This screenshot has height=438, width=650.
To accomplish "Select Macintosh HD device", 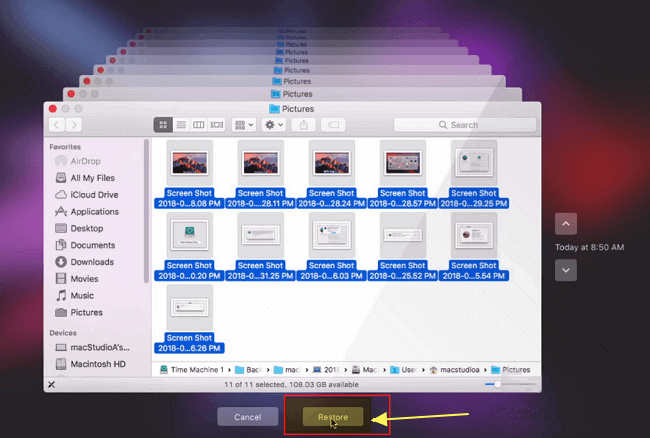I will [91, 364].
